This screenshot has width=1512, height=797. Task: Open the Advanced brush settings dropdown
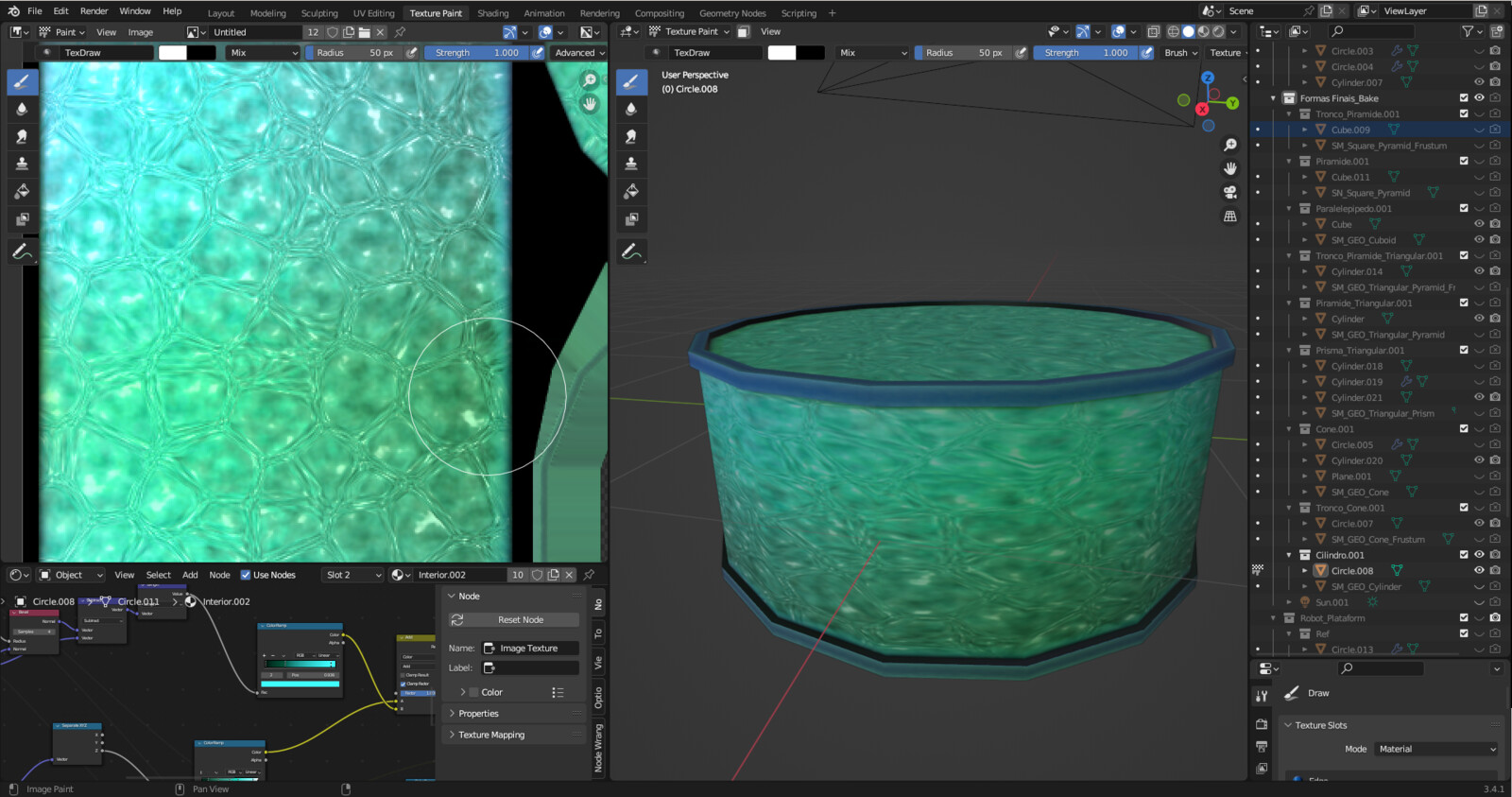[579, 53]
